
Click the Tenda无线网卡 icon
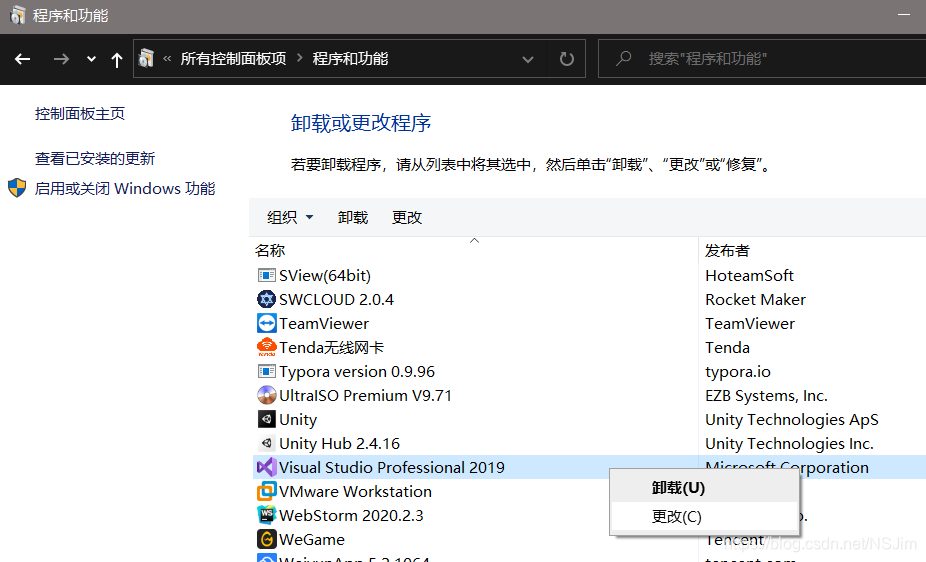pos(266,347)
